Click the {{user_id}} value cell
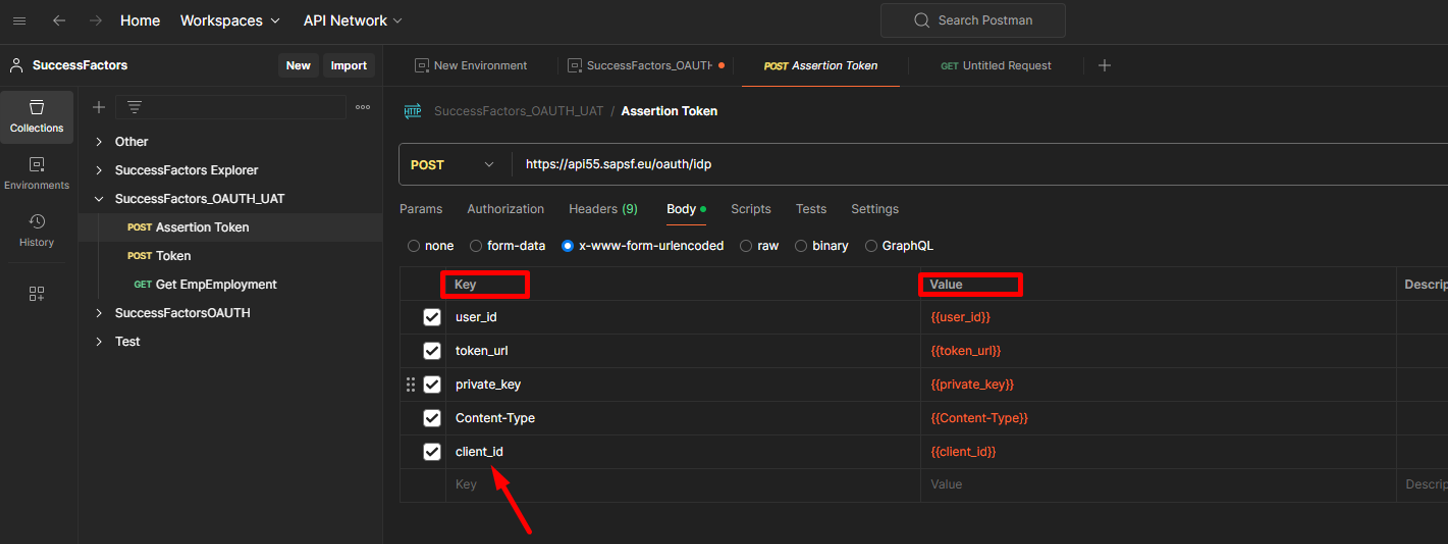The height and width of the screenshot is (544, 1448). point(1158,317)
